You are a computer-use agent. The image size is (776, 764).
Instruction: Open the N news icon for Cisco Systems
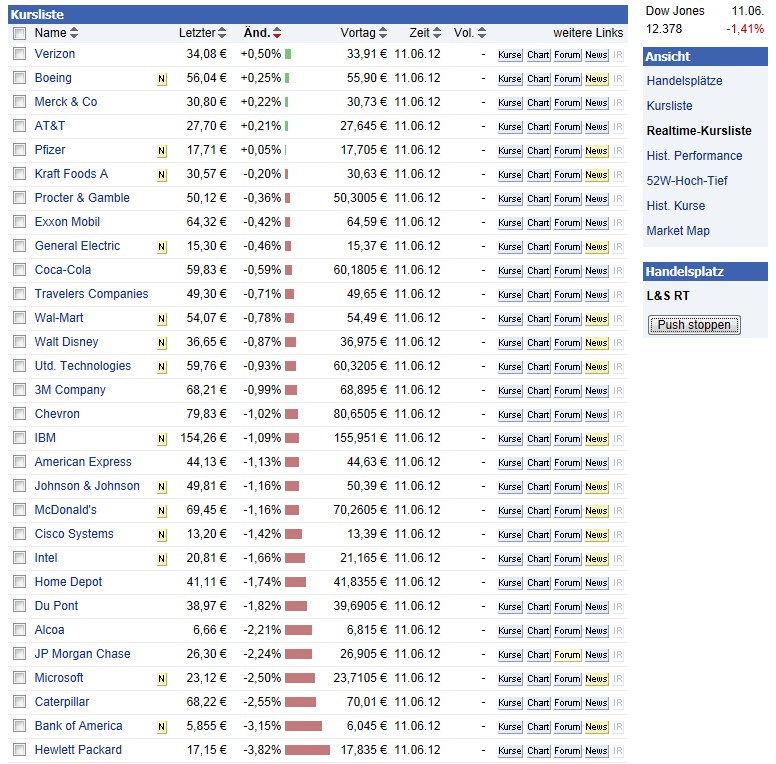(x=161, y=535)
